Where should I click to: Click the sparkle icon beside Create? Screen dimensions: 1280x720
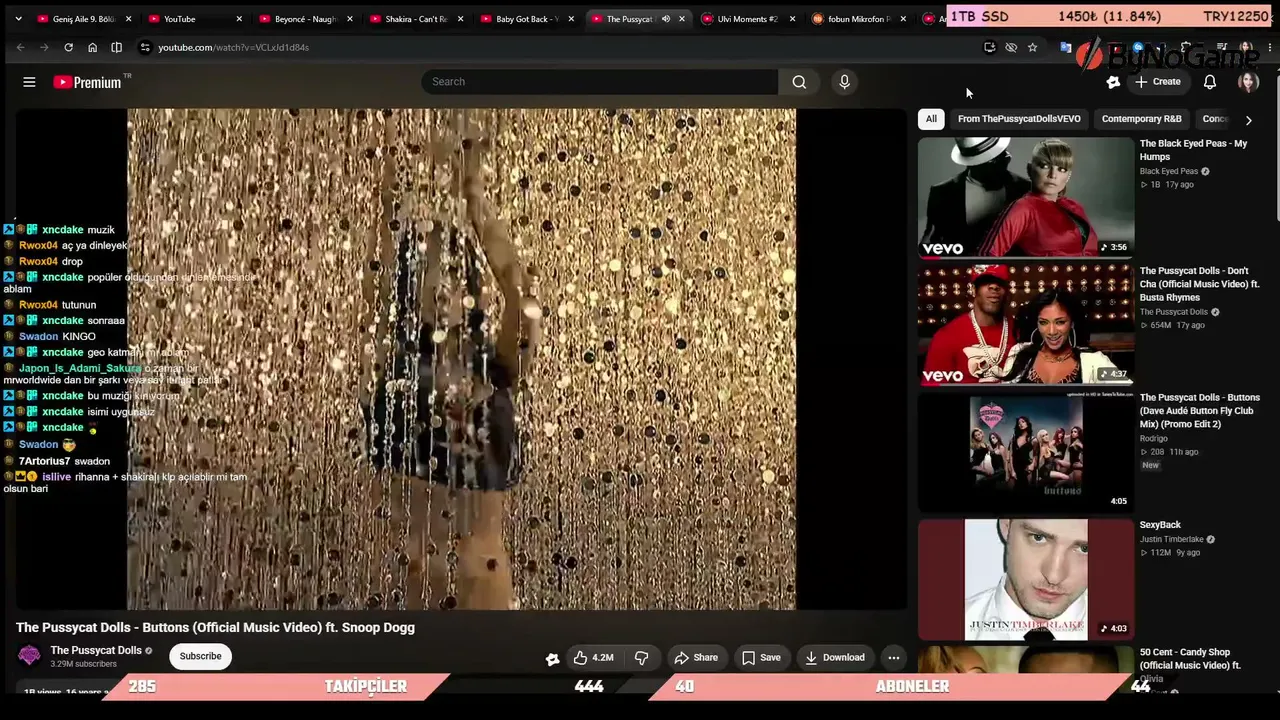point(1113,82)
